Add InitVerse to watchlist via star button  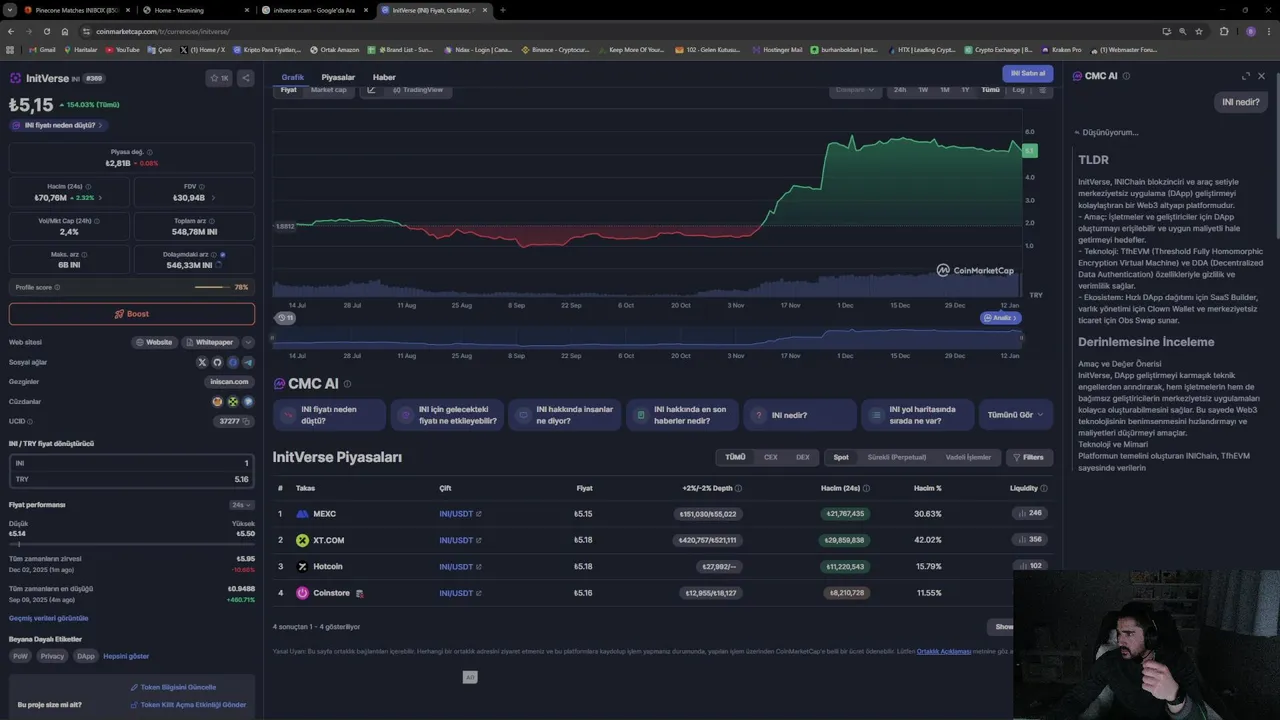[x=218, y=77]
